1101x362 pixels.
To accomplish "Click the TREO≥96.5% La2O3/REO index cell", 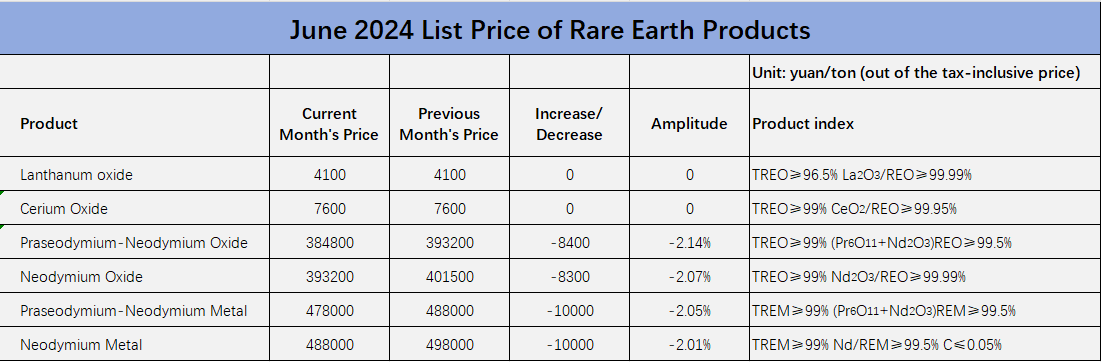I will [925, 175].
